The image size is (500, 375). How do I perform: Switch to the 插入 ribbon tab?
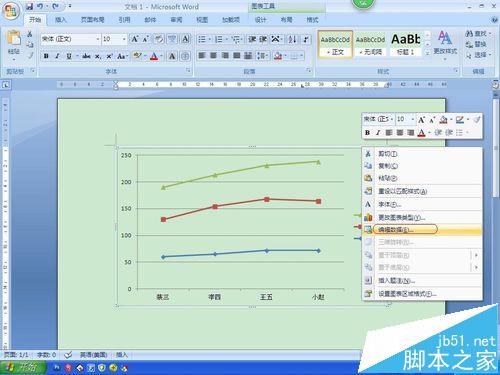[x=61, y=20]
